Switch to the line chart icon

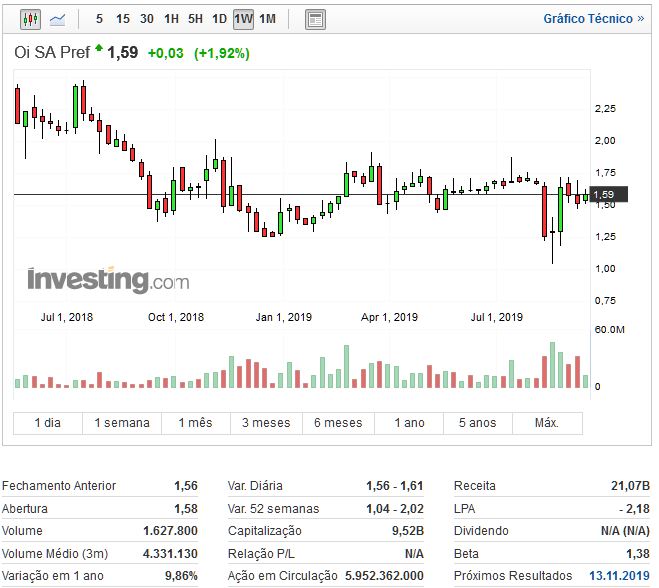(57, 19)
